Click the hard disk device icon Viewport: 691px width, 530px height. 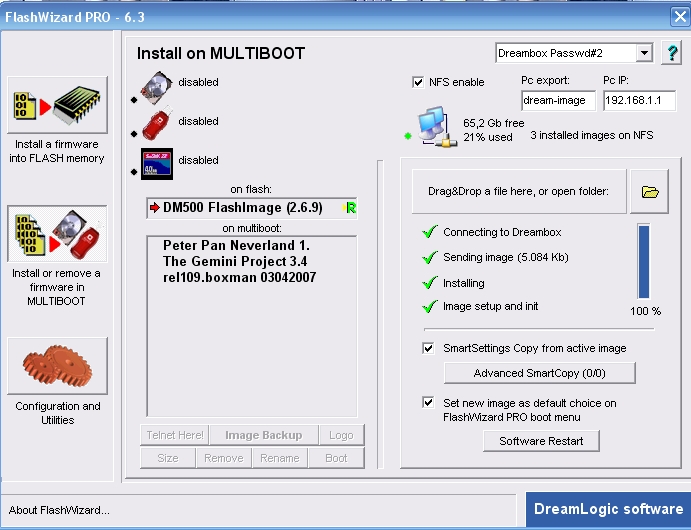pyautogui.click(x=156, y=87)
